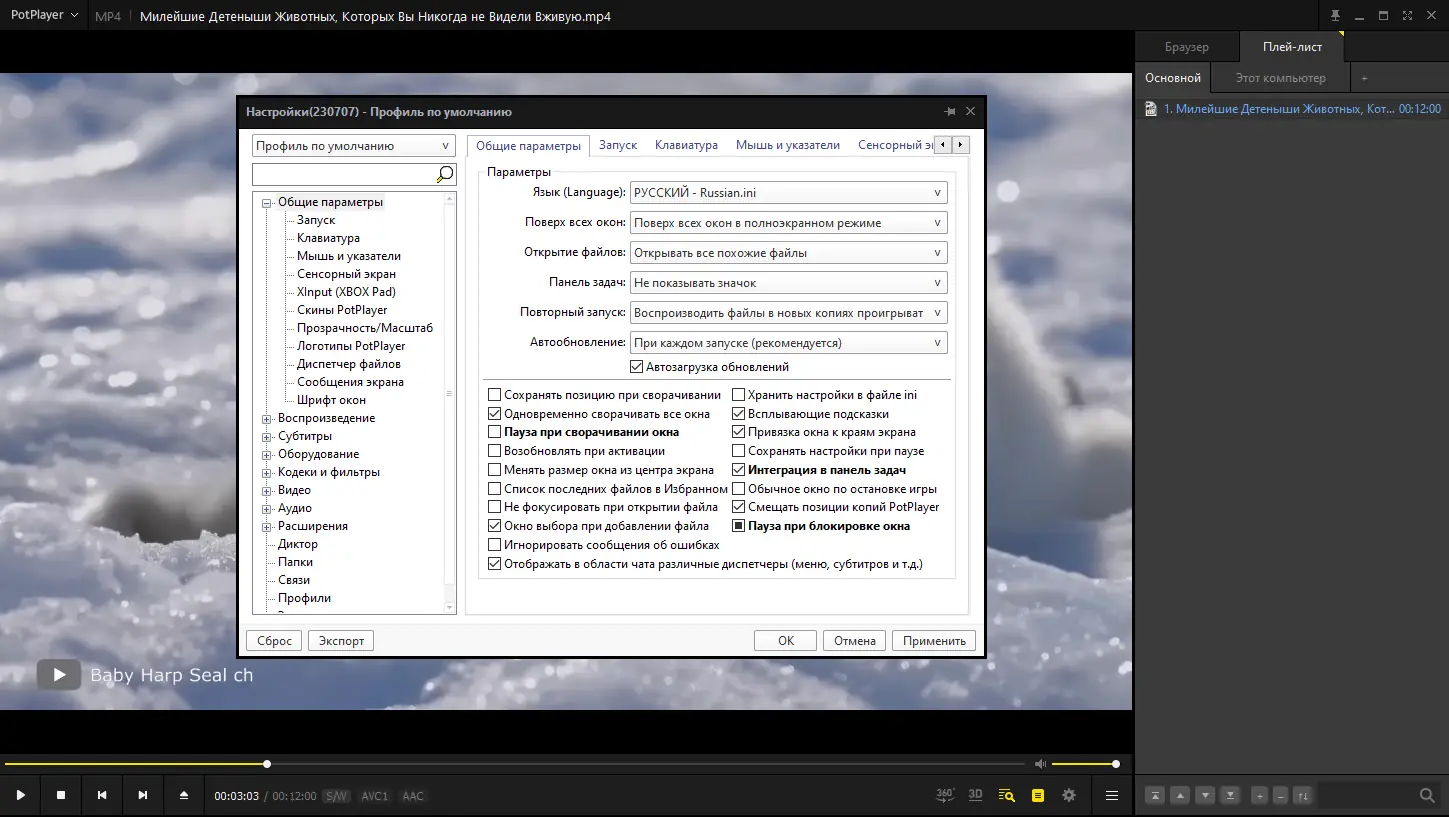Toggle 'Интеграция в панель задач' checkbox
This screenshot has height=817, width=1449.
(x=739, y=470)
